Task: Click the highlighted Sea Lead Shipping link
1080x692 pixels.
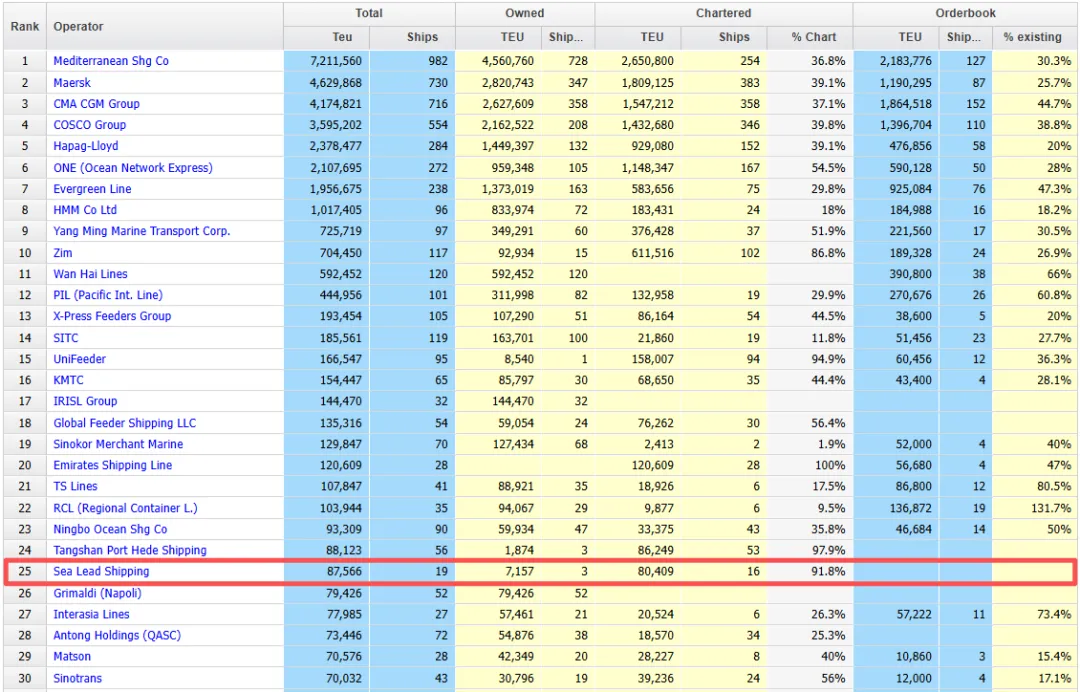Action: click(x=101, y=572)
